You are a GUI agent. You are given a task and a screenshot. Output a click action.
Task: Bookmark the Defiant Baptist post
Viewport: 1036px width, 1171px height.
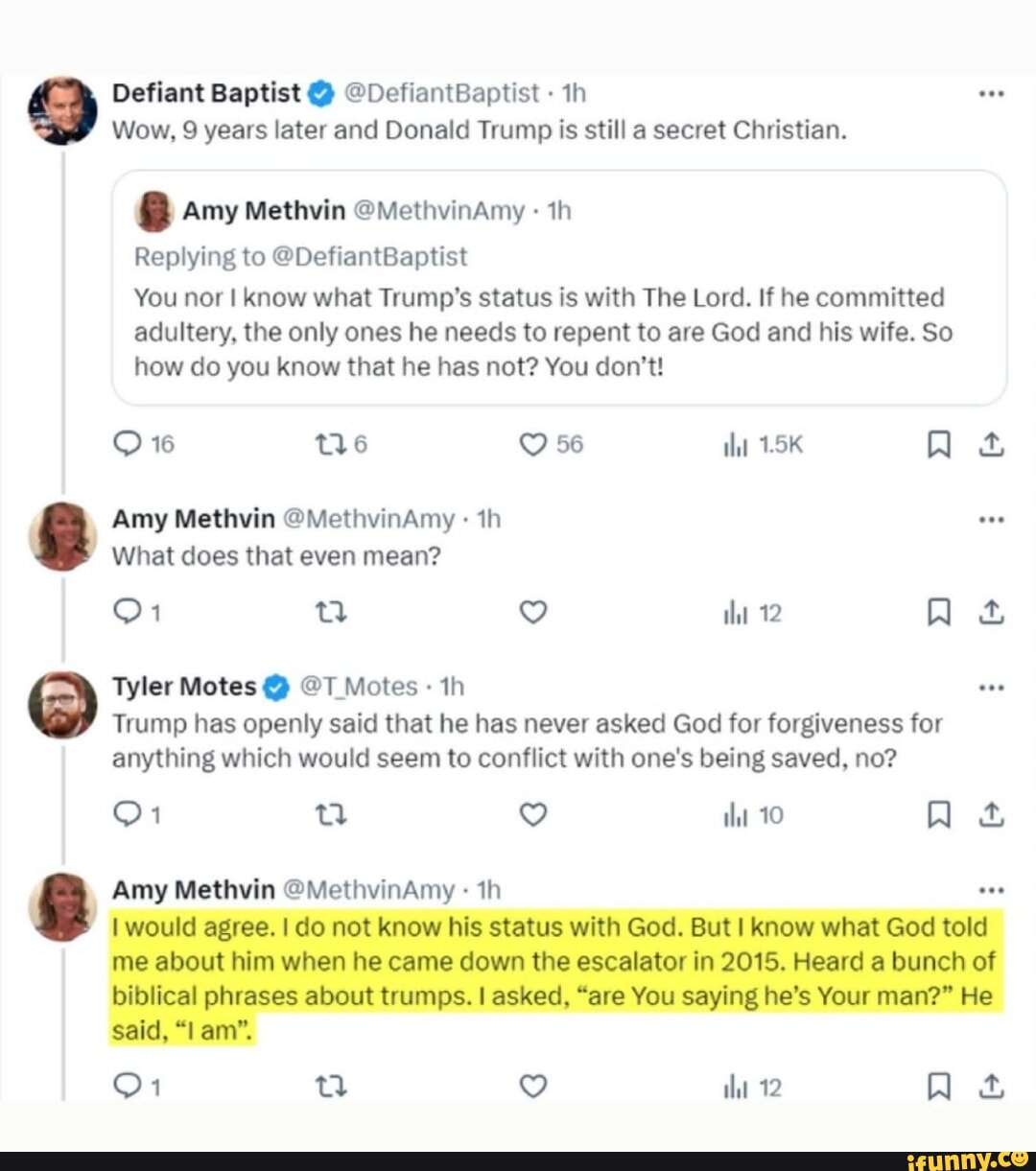(938, 444)
